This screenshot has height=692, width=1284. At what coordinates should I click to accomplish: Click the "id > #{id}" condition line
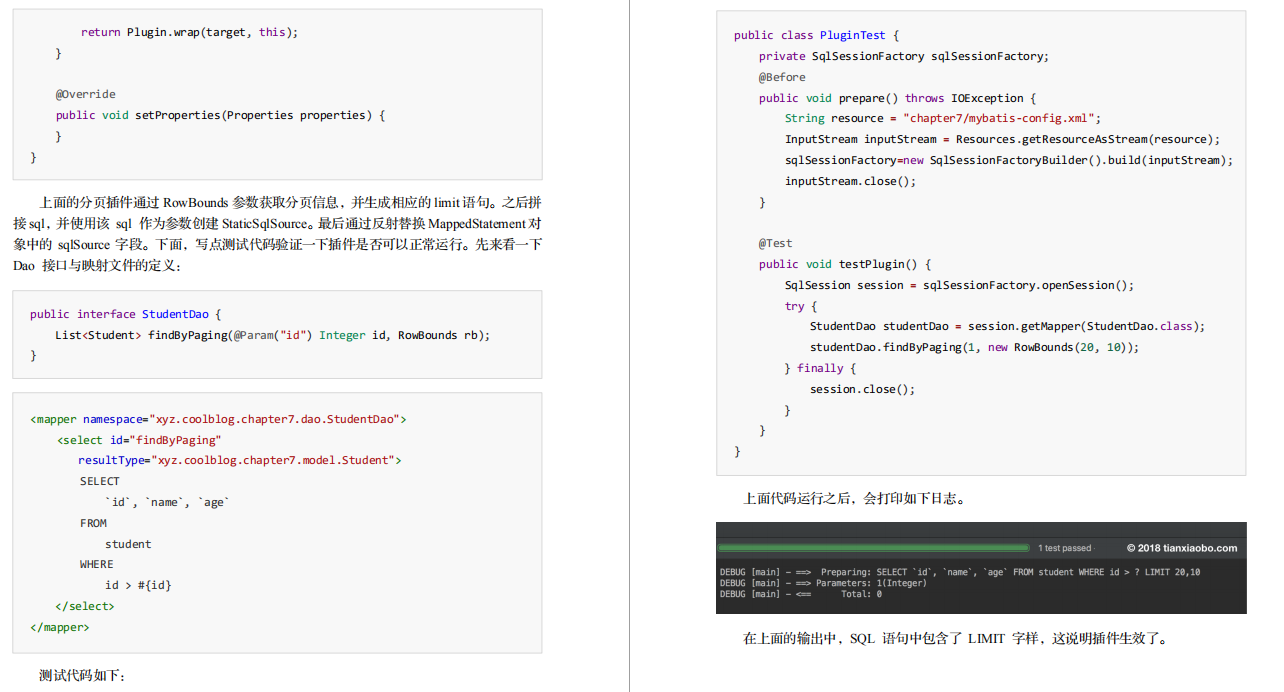point(138,585)
